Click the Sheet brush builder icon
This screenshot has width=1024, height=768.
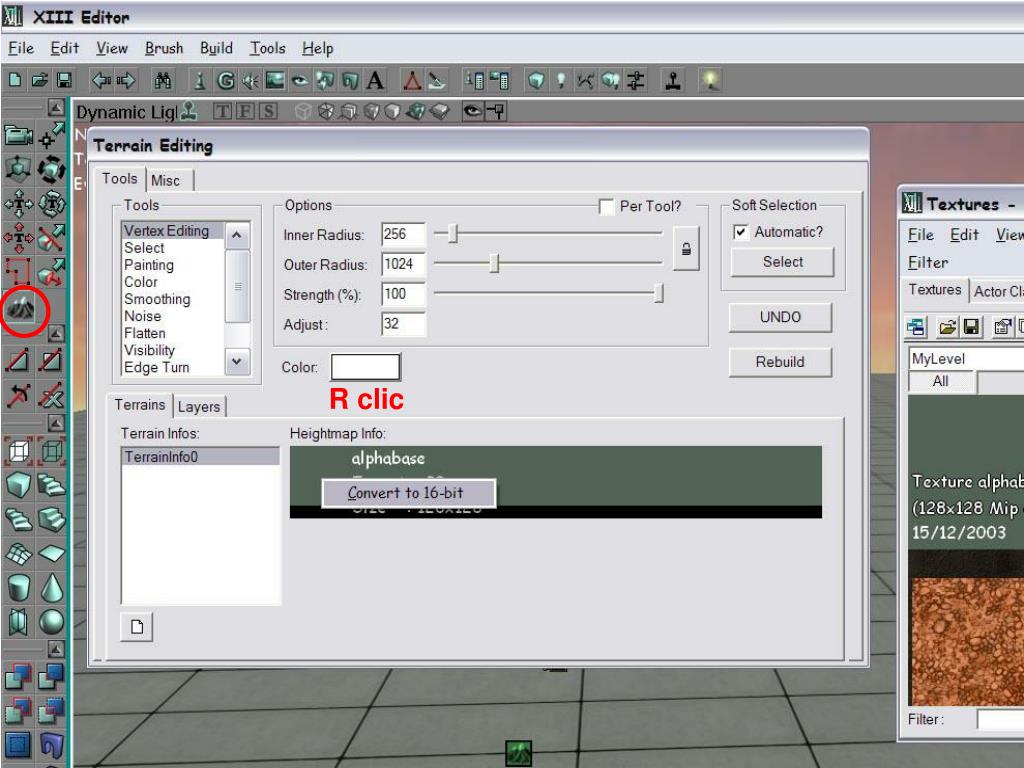tap(52, 554)
